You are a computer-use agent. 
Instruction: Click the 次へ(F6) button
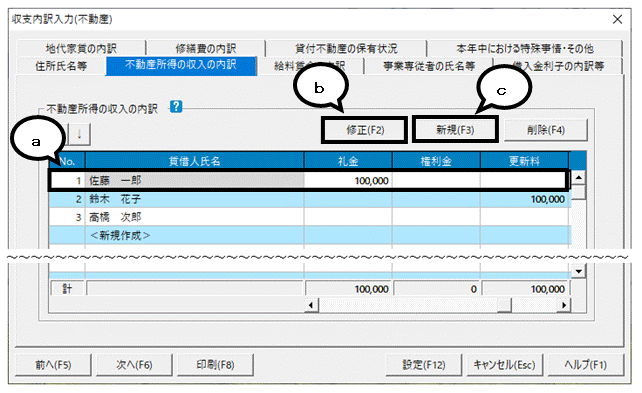point(134,365)
